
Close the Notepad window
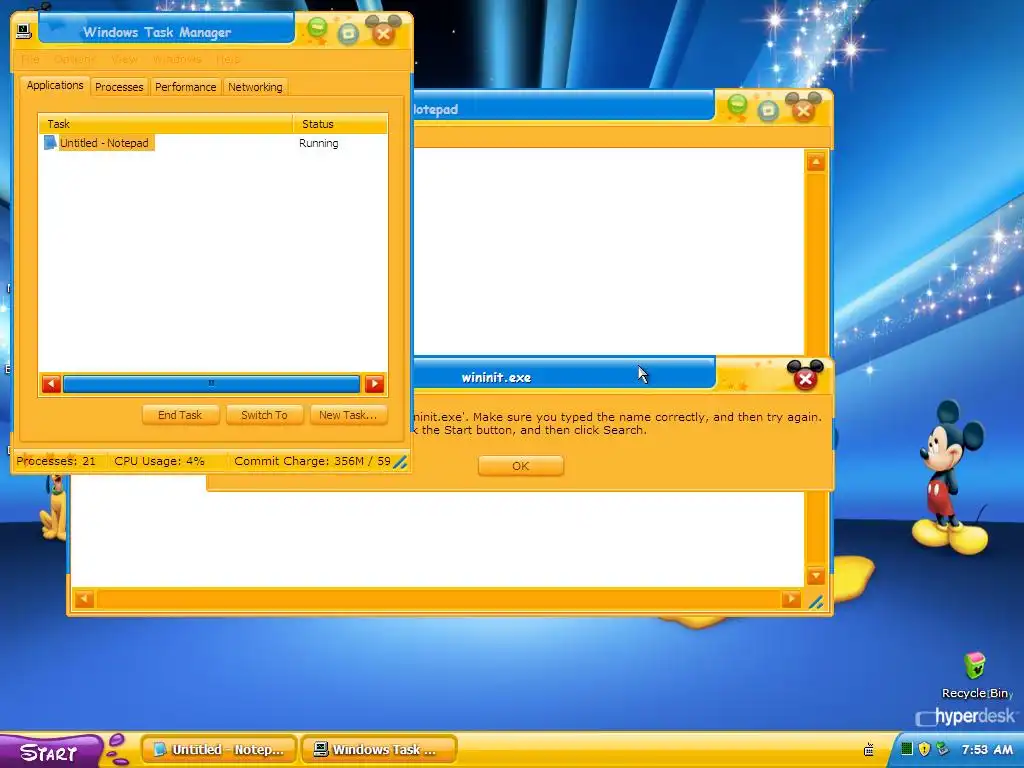[803, 110]
